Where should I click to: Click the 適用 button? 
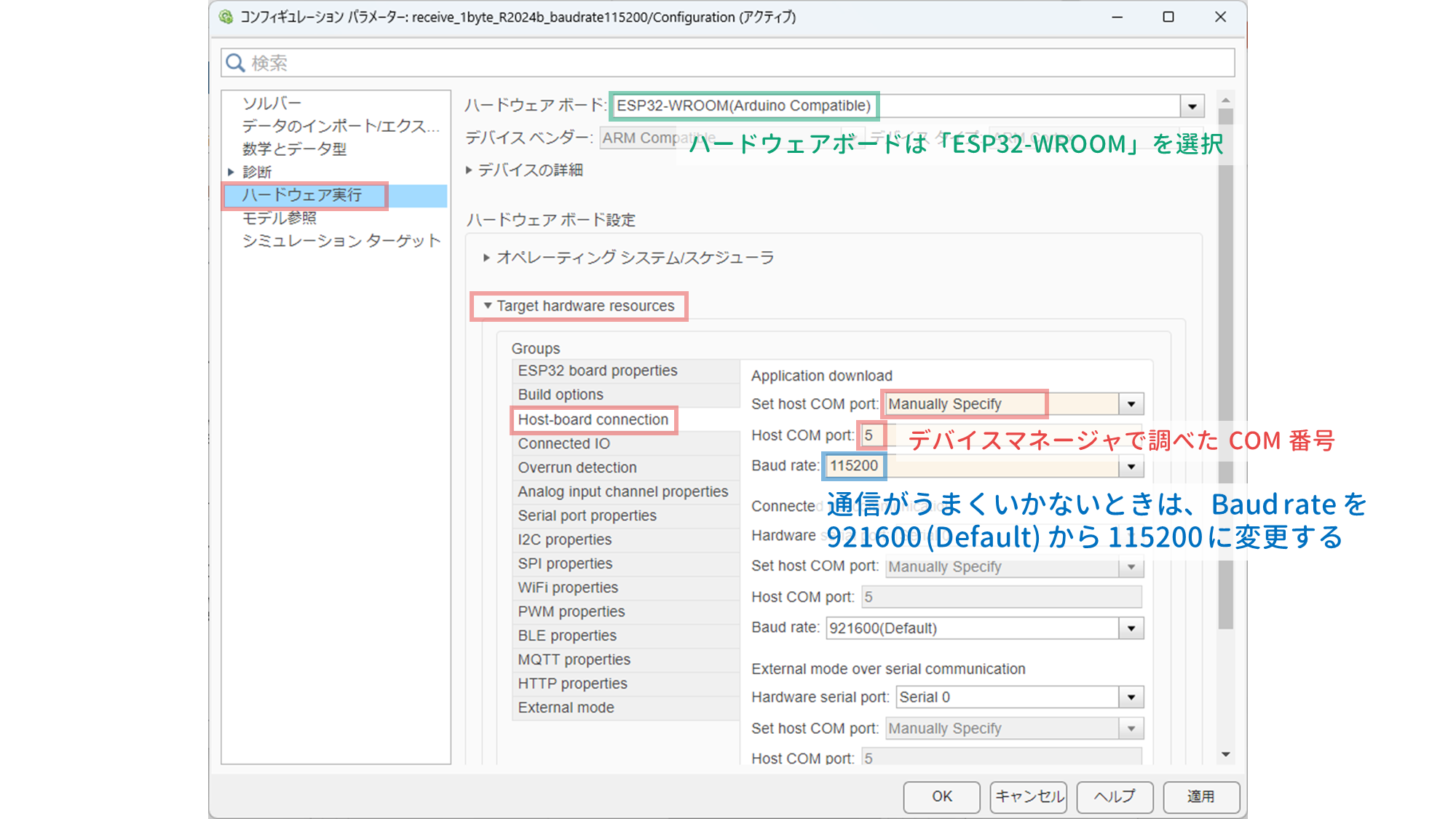coord(1200,796)
